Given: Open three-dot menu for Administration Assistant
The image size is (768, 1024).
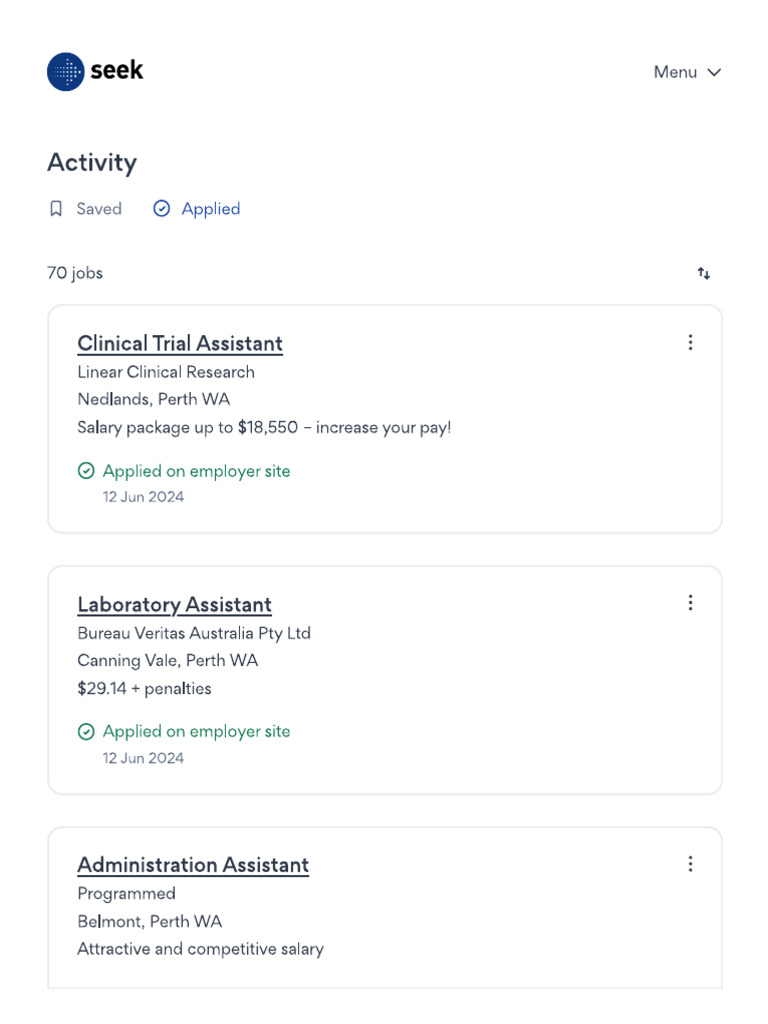Looking at the screenshot, I should (690, 864).
